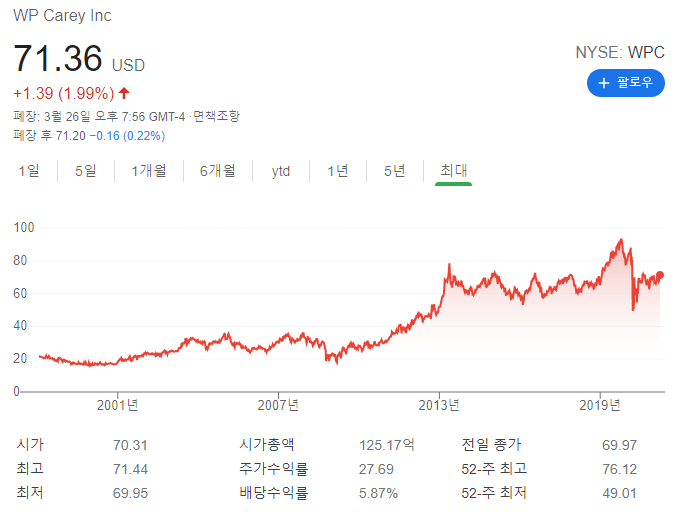The image size is (681, 516).
Task: Click the red up arrow beside 1.99%
Action: pyautogui.click(x=124, y=93)
